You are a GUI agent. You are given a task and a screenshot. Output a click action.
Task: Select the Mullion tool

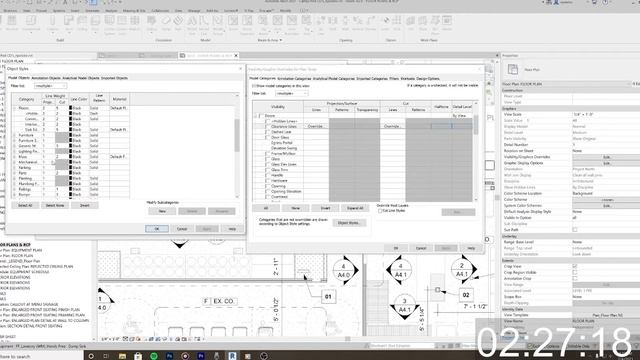pyautogui.click(x=134, y=23)
